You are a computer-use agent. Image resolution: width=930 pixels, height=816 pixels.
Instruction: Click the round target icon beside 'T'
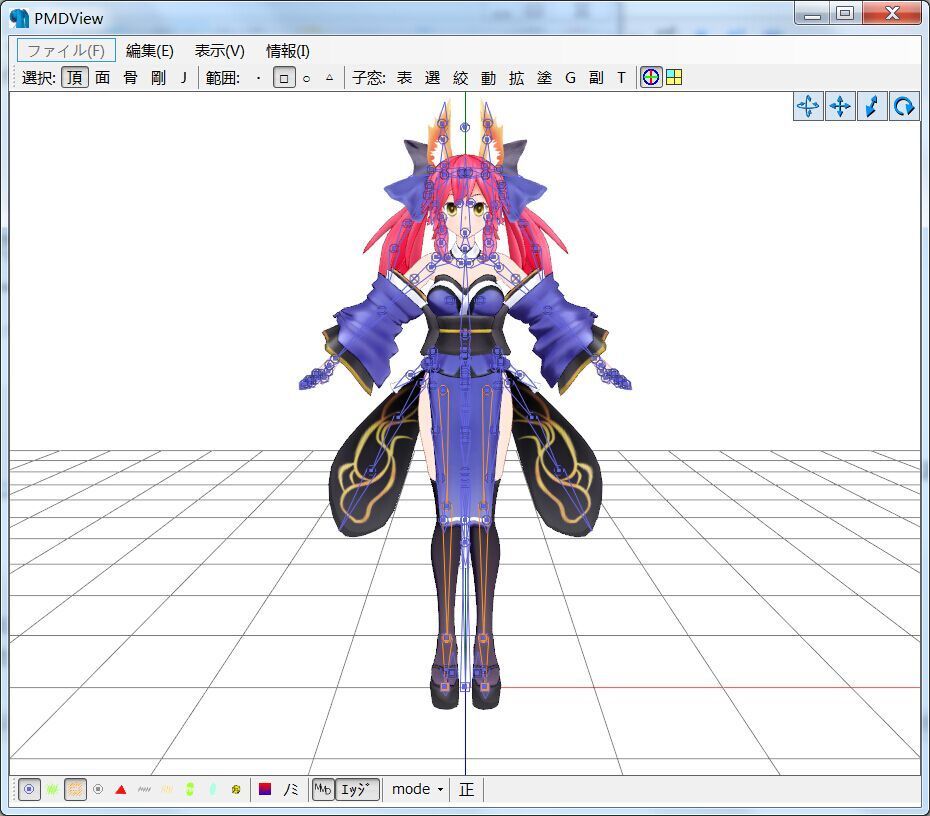(651, 77)
